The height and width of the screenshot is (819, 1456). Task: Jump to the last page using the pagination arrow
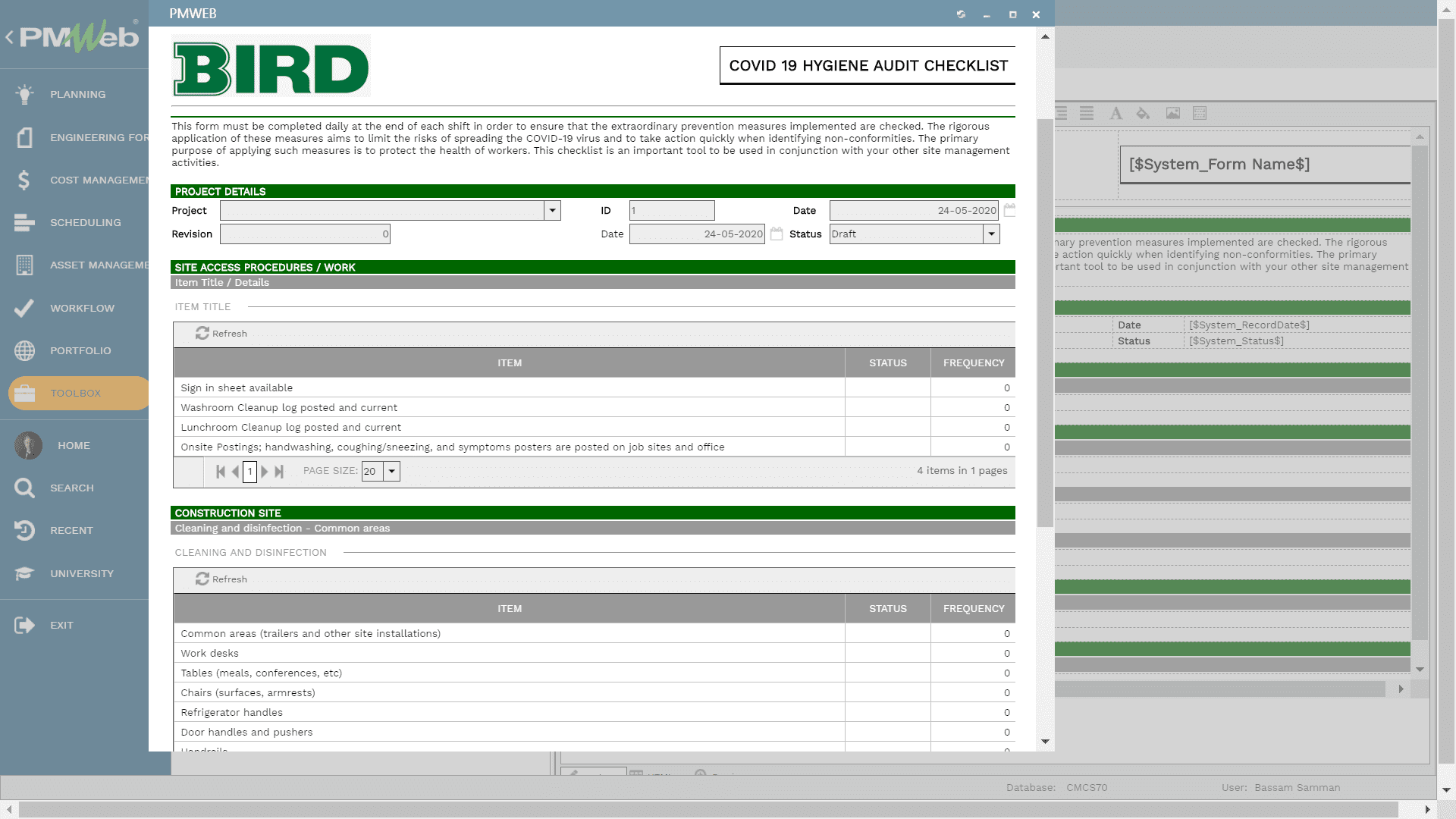click(279, 471)
